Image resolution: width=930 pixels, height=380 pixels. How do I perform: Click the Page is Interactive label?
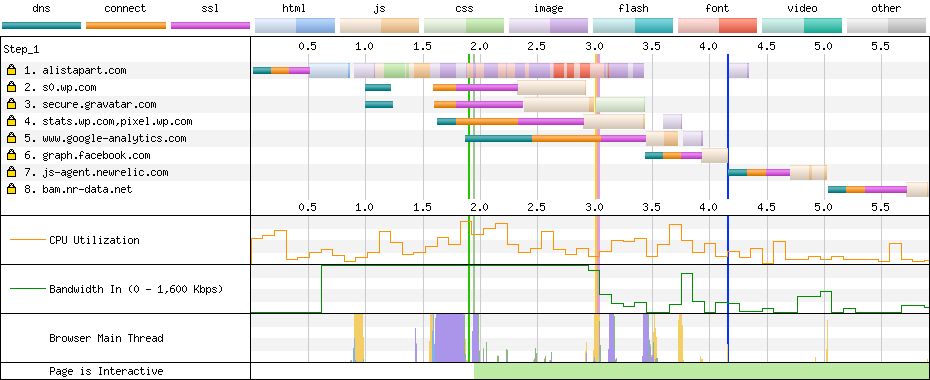pos(106,372)
